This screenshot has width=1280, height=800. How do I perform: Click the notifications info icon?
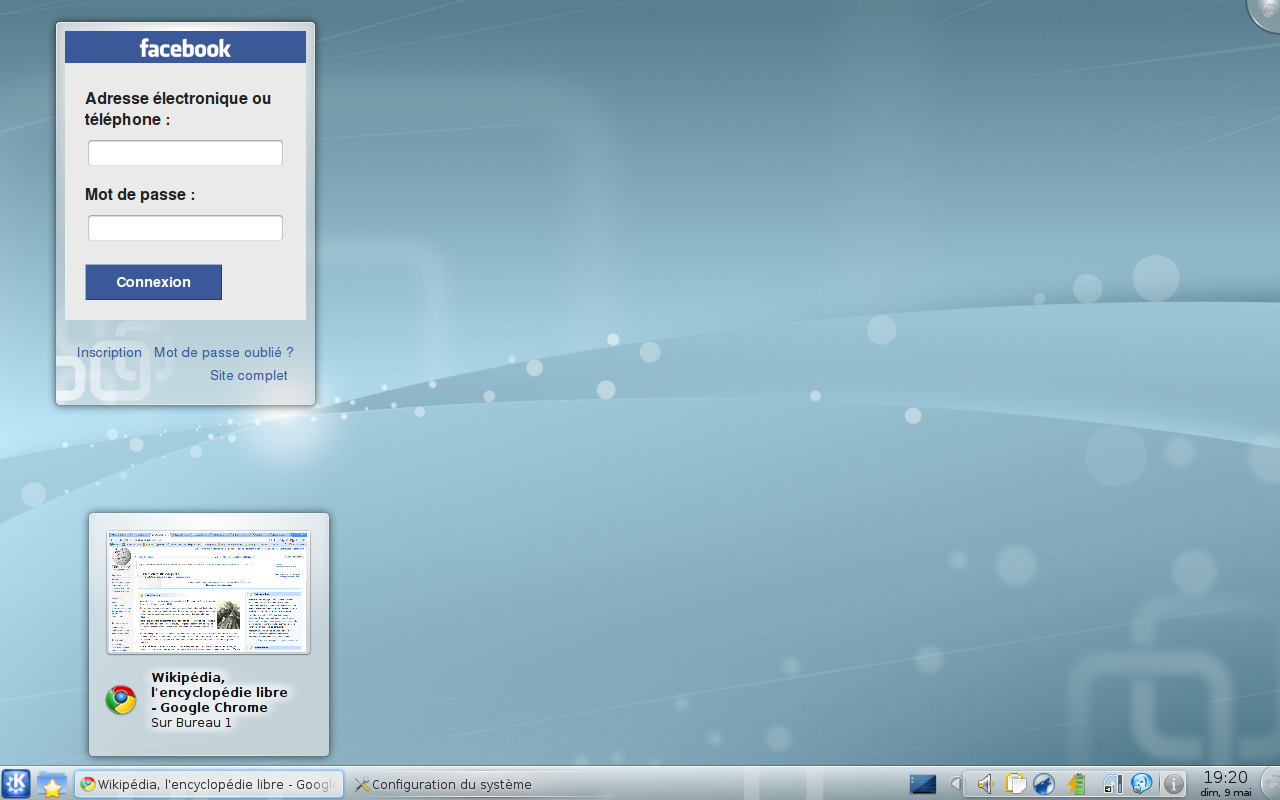(1174, 784)
